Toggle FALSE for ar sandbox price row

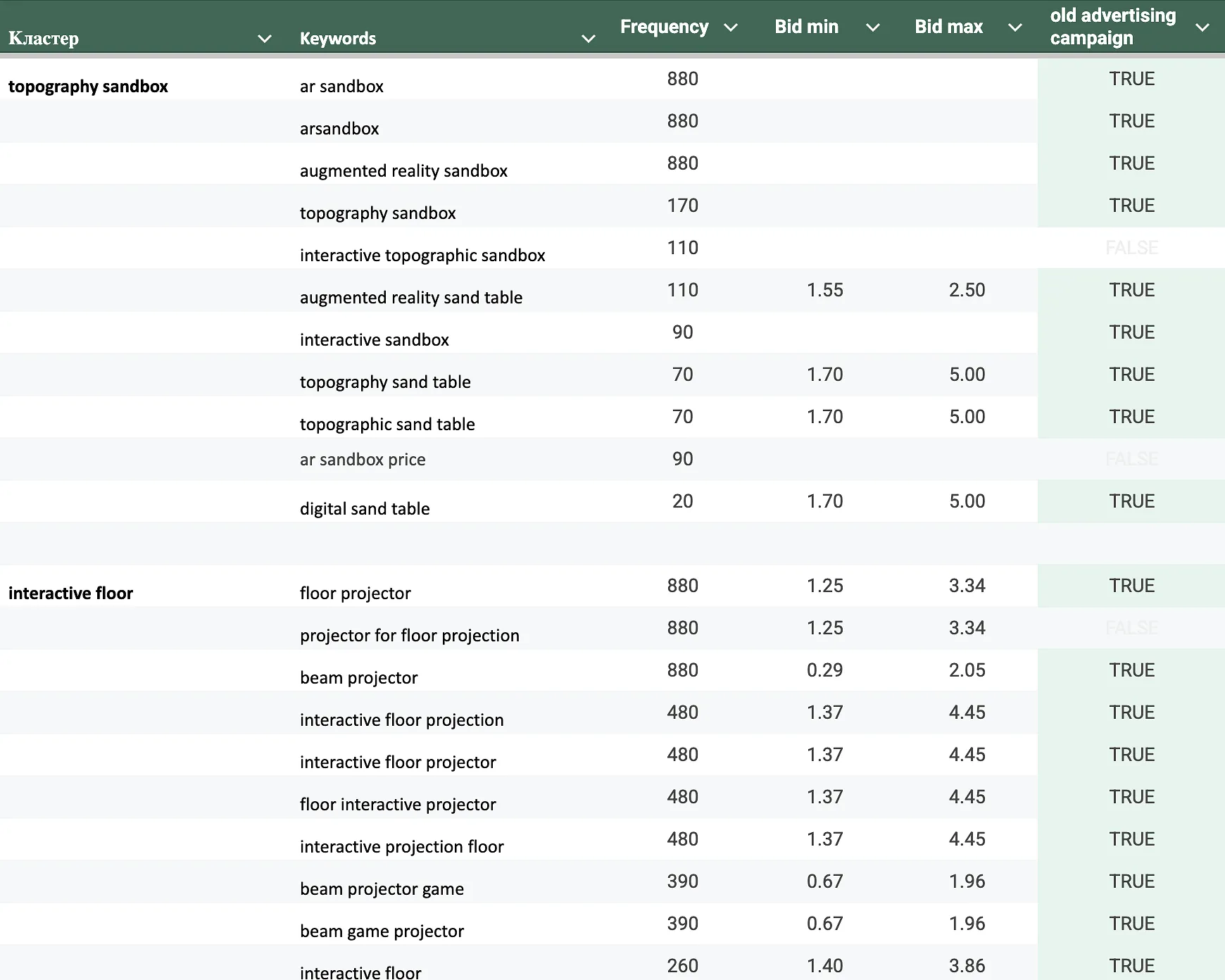(x=1131, y=459)
